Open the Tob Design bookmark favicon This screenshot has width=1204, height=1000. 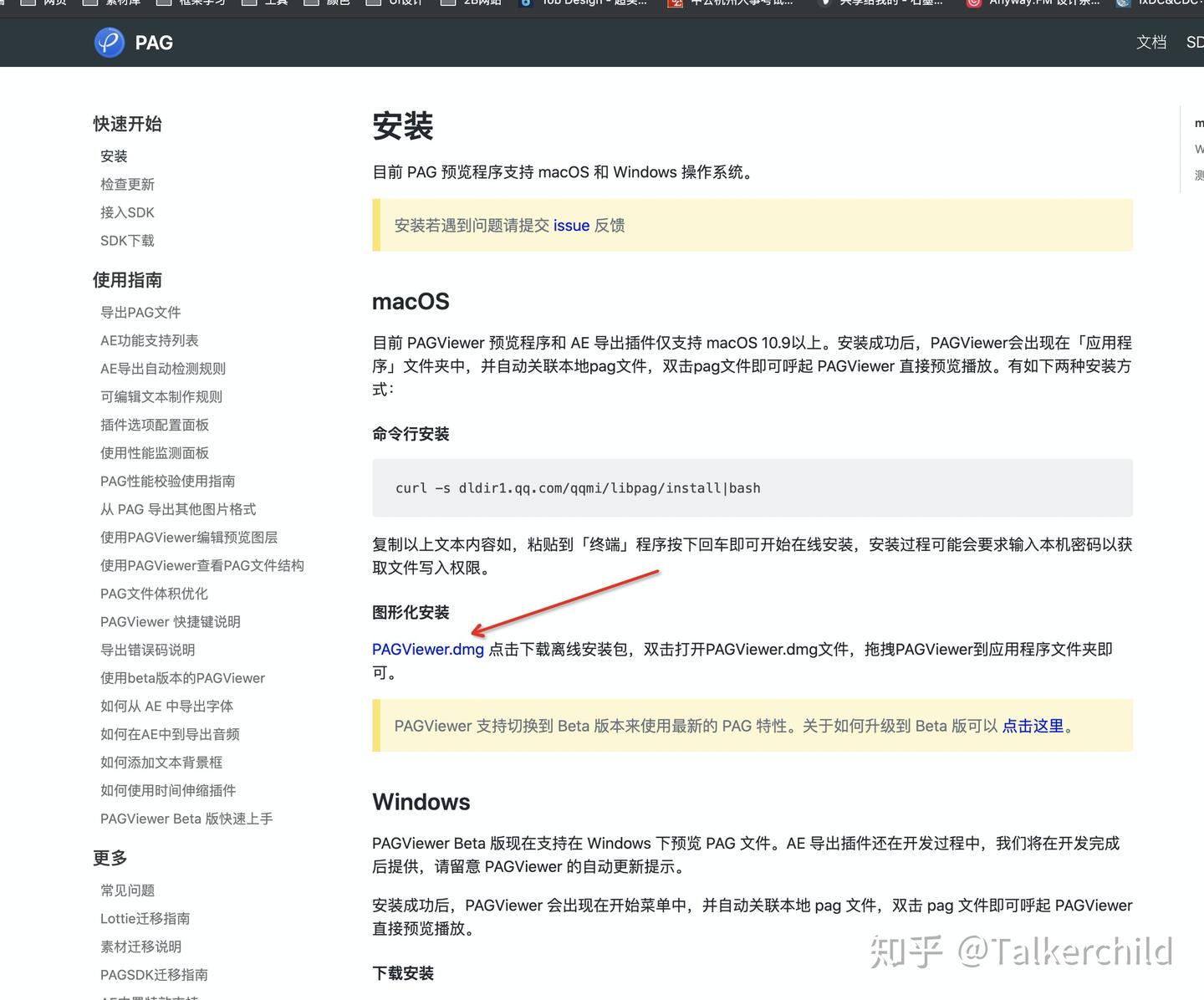click(x=525, y=4)
